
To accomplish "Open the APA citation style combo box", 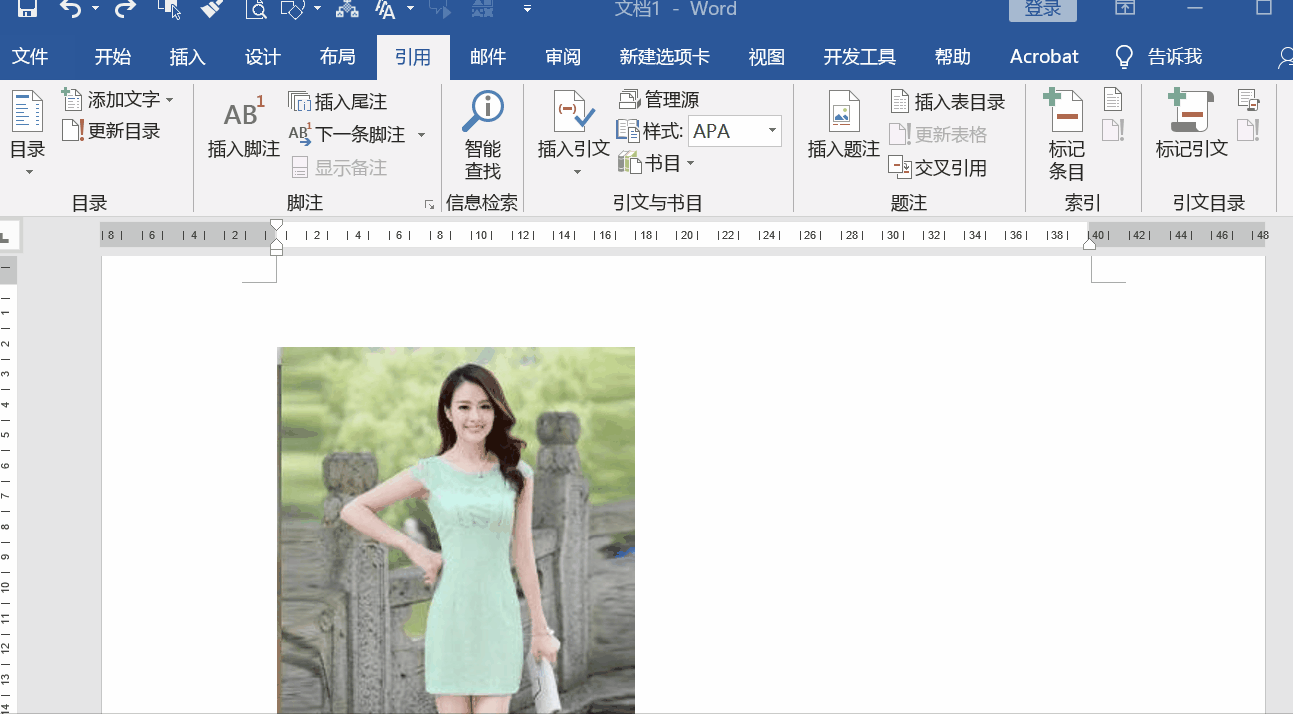I will [x=735, y=131].
